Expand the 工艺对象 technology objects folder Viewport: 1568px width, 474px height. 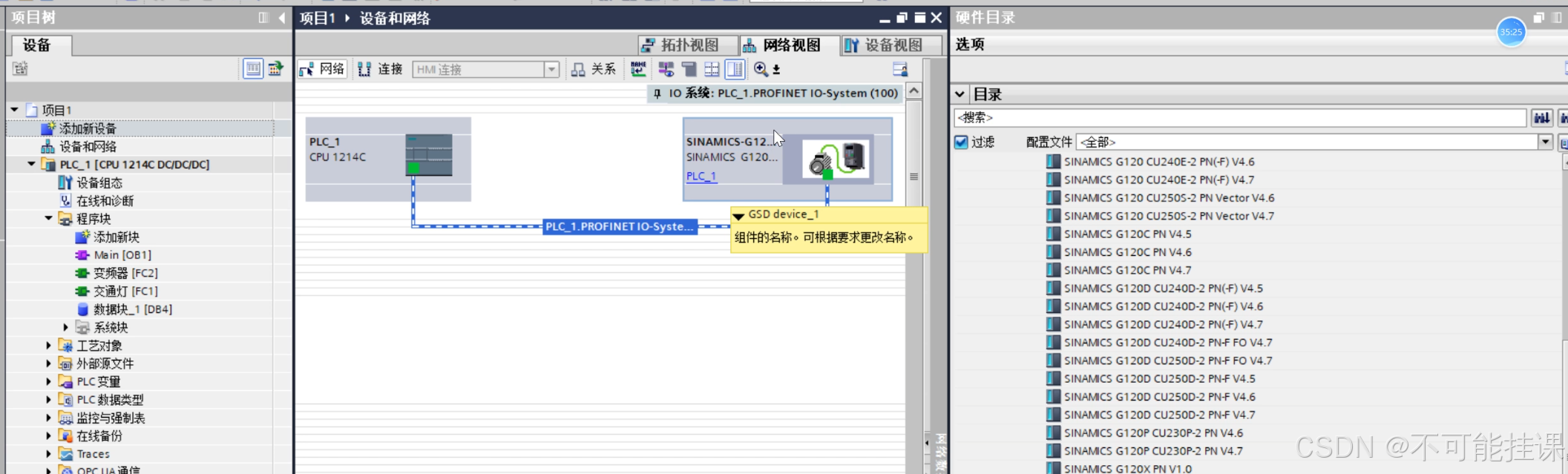pyautogui.click(x=48, y=345)
